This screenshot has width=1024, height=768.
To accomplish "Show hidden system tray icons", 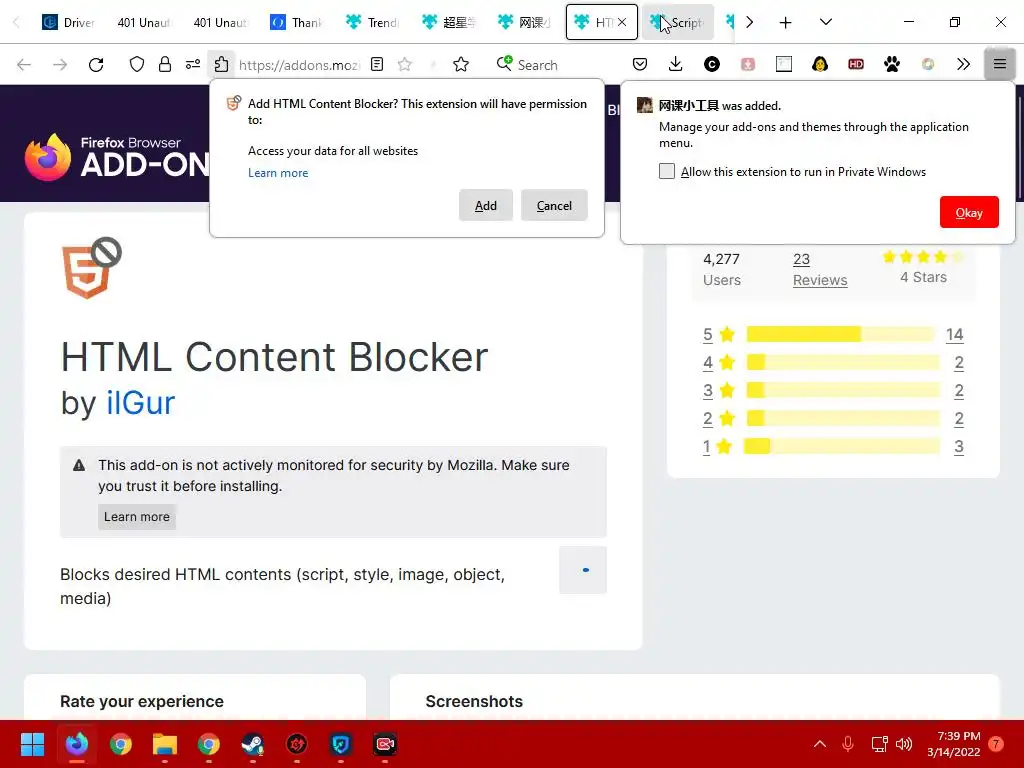I will [820, 744].
